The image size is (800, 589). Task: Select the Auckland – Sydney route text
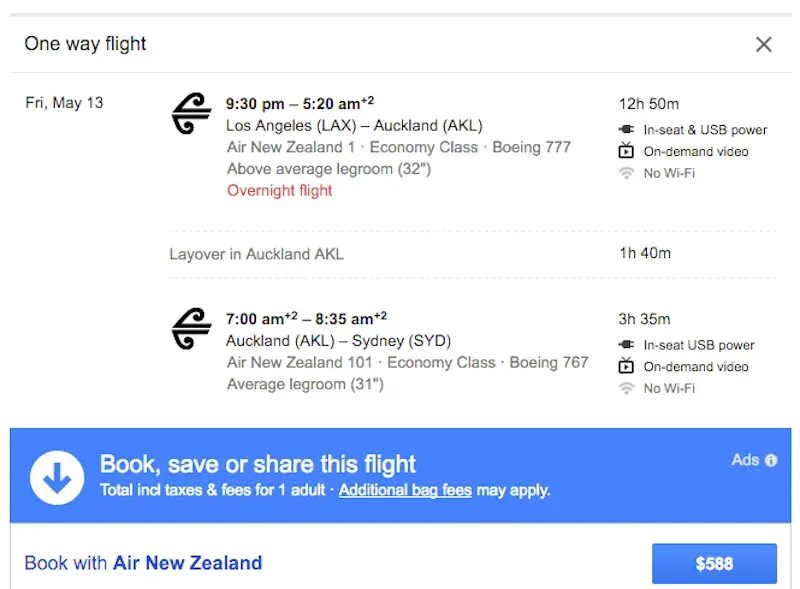338,341
